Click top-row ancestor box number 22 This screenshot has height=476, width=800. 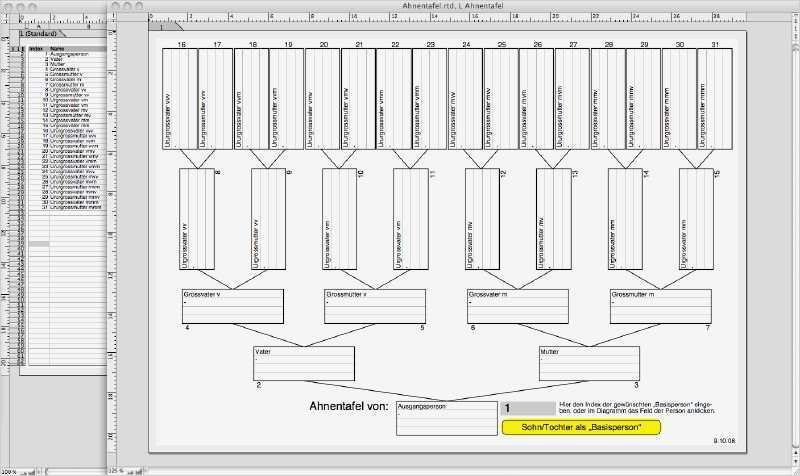[x=394, y=99]
